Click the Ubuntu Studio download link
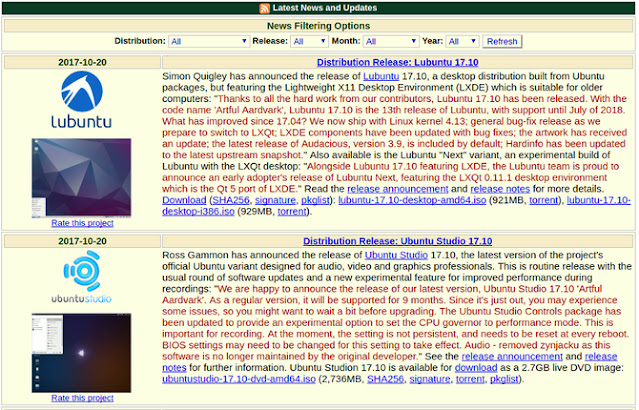The width and height of the screenshot is (639, 410). tap(476, 368)
